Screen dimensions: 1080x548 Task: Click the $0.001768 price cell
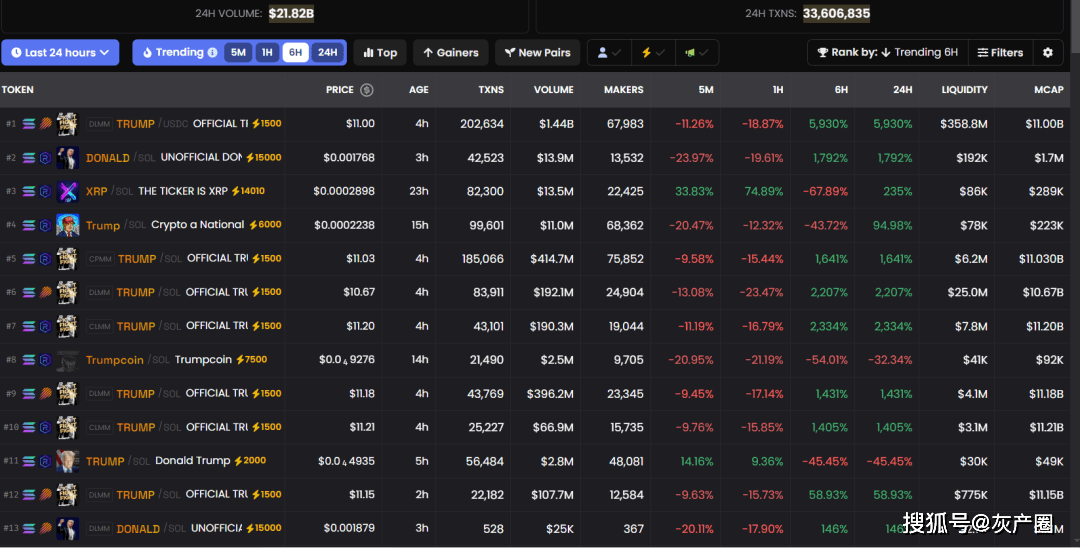click(x=349, y=158)
